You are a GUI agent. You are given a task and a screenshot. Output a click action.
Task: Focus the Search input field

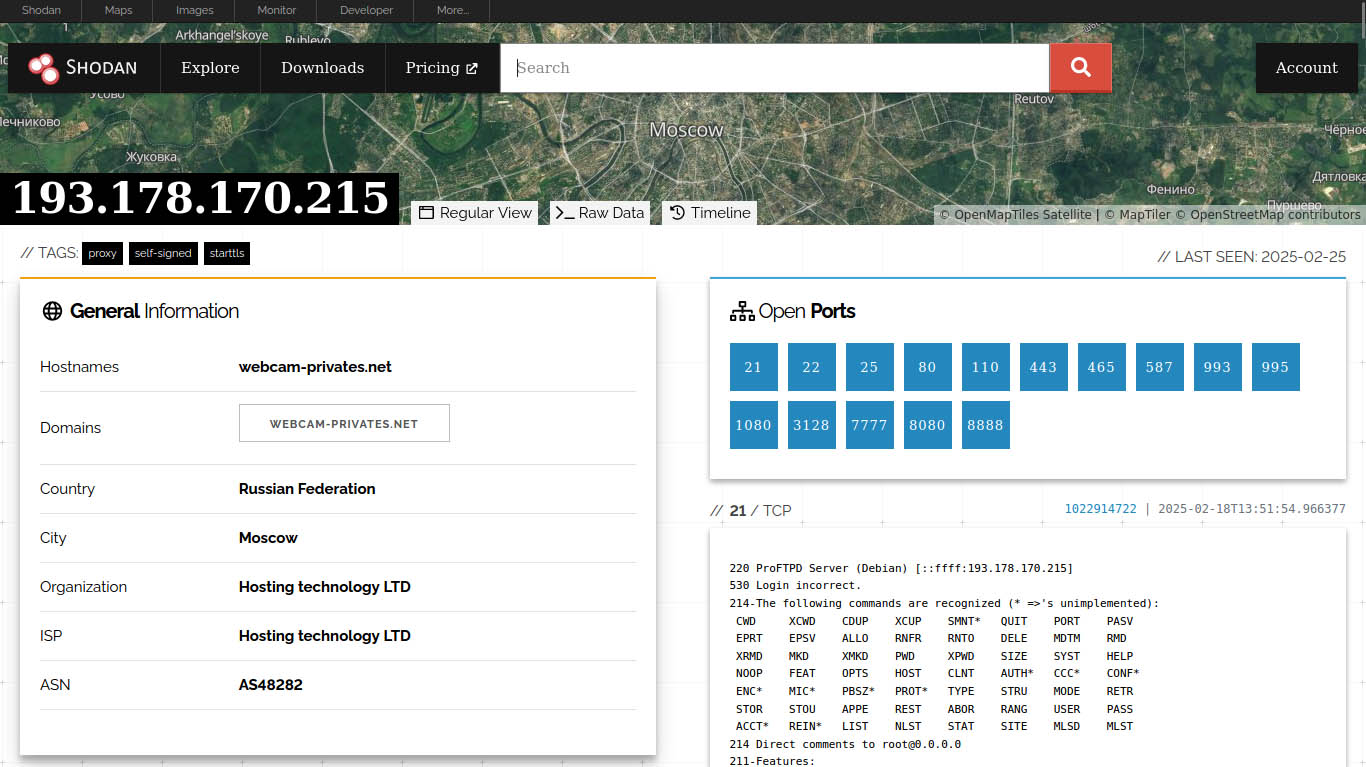775,68
